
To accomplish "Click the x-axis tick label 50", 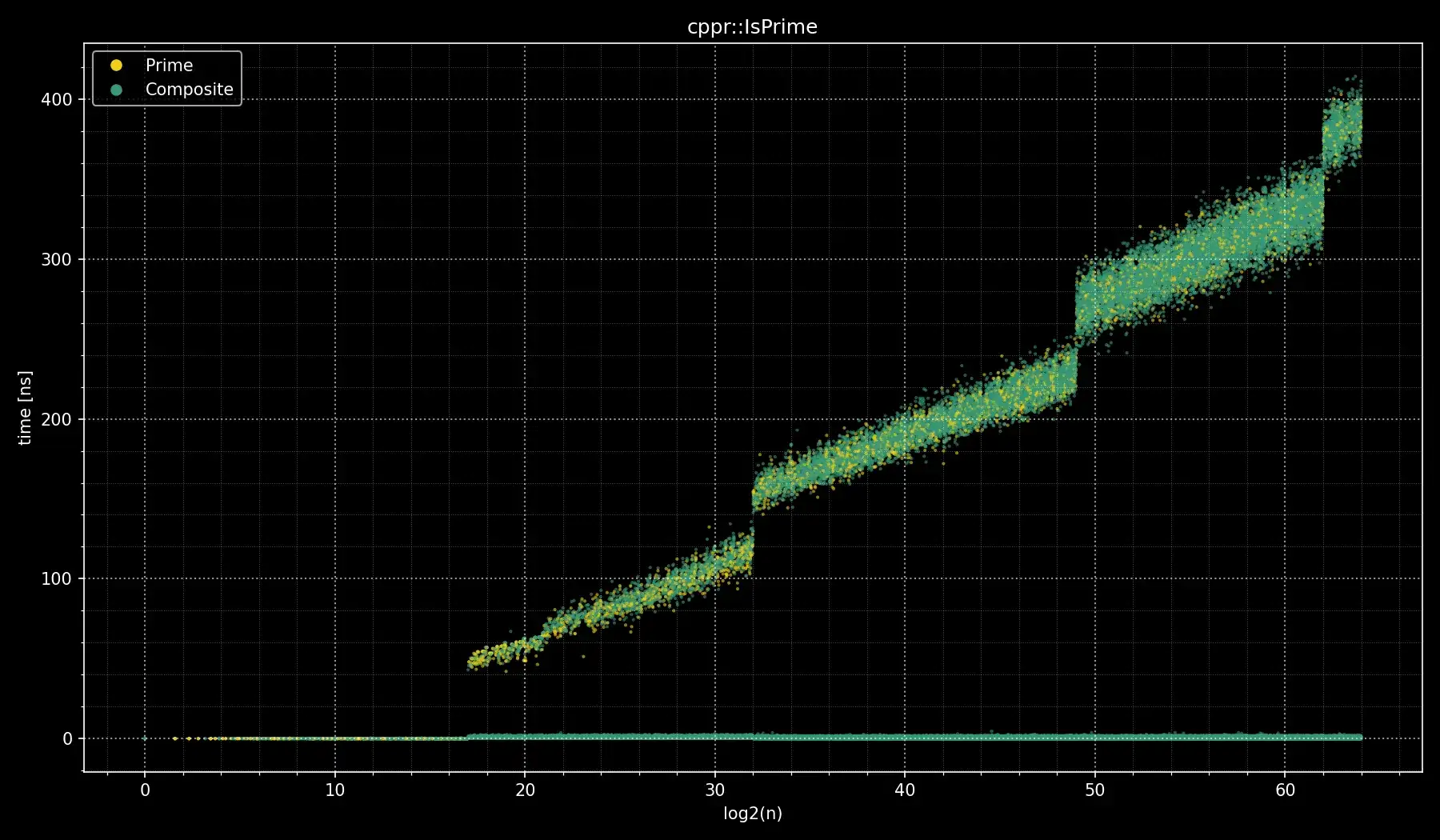I will point(1094,790).
